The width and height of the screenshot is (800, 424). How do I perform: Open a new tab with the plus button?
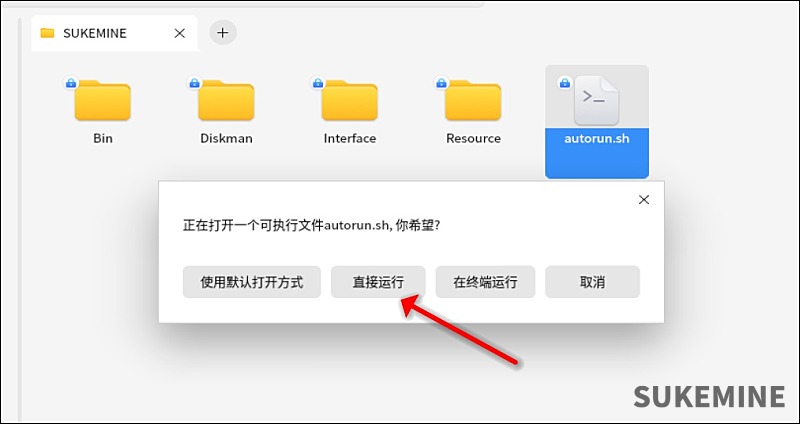223,33
